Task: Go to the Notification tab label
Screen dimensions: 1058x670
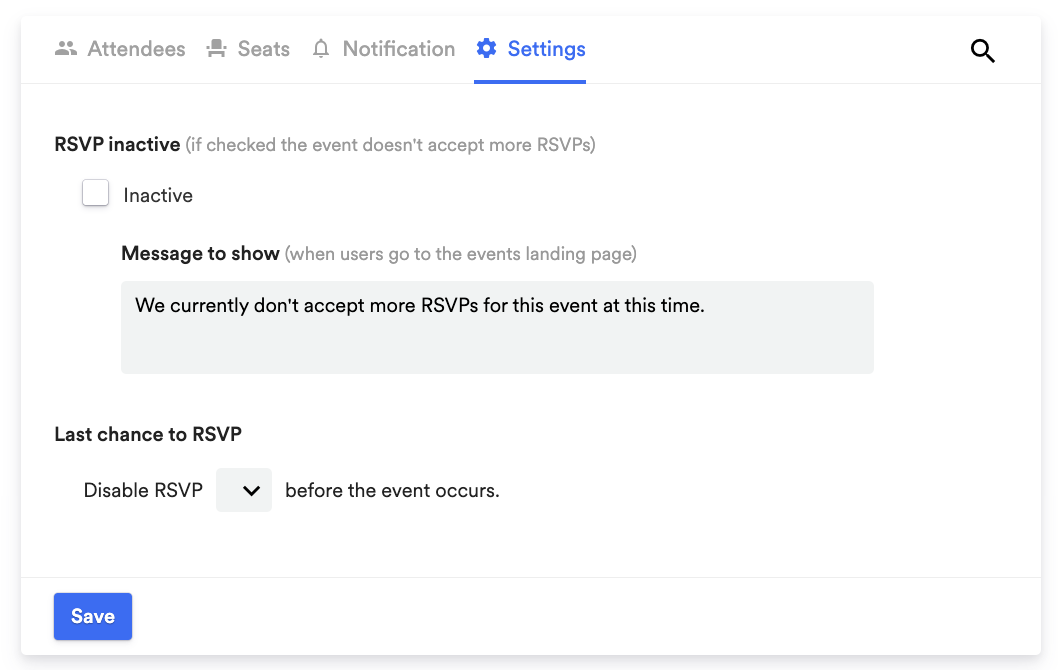Action: pyautogui.click(x=398, y=49)
